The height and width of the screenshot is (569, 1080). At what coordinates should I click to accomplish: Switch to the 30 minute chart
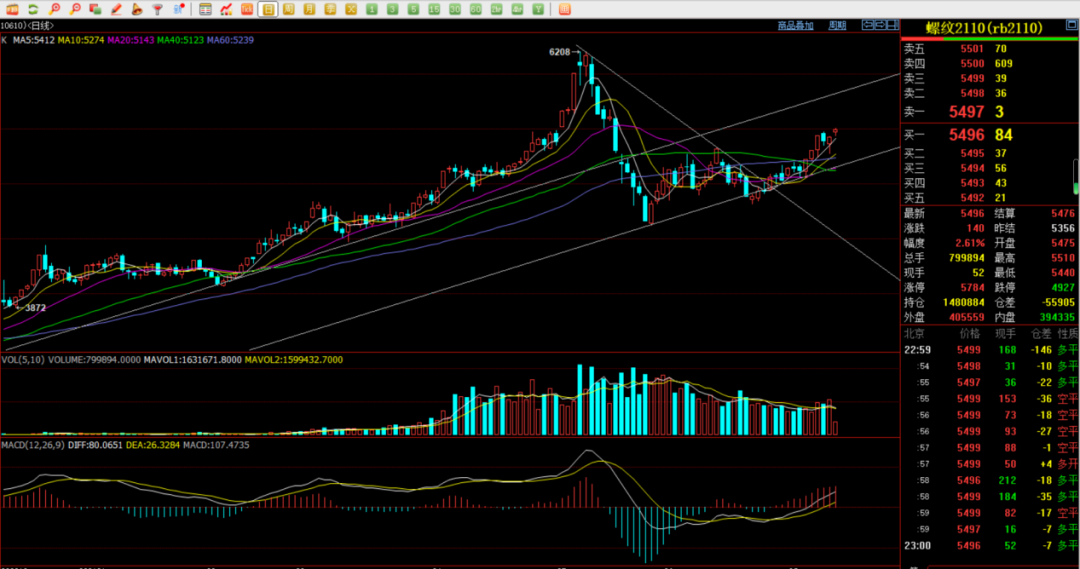coord(455,9)
